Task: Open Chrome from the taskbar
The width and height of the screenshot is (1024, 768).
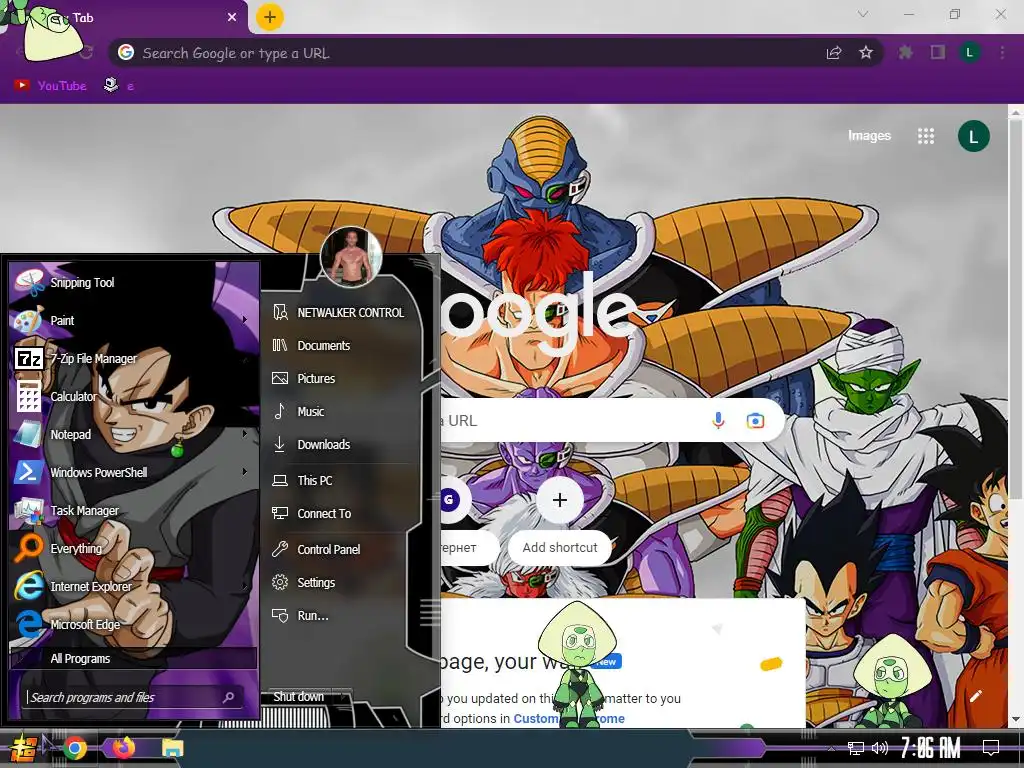Action: (x=74, y=748)
